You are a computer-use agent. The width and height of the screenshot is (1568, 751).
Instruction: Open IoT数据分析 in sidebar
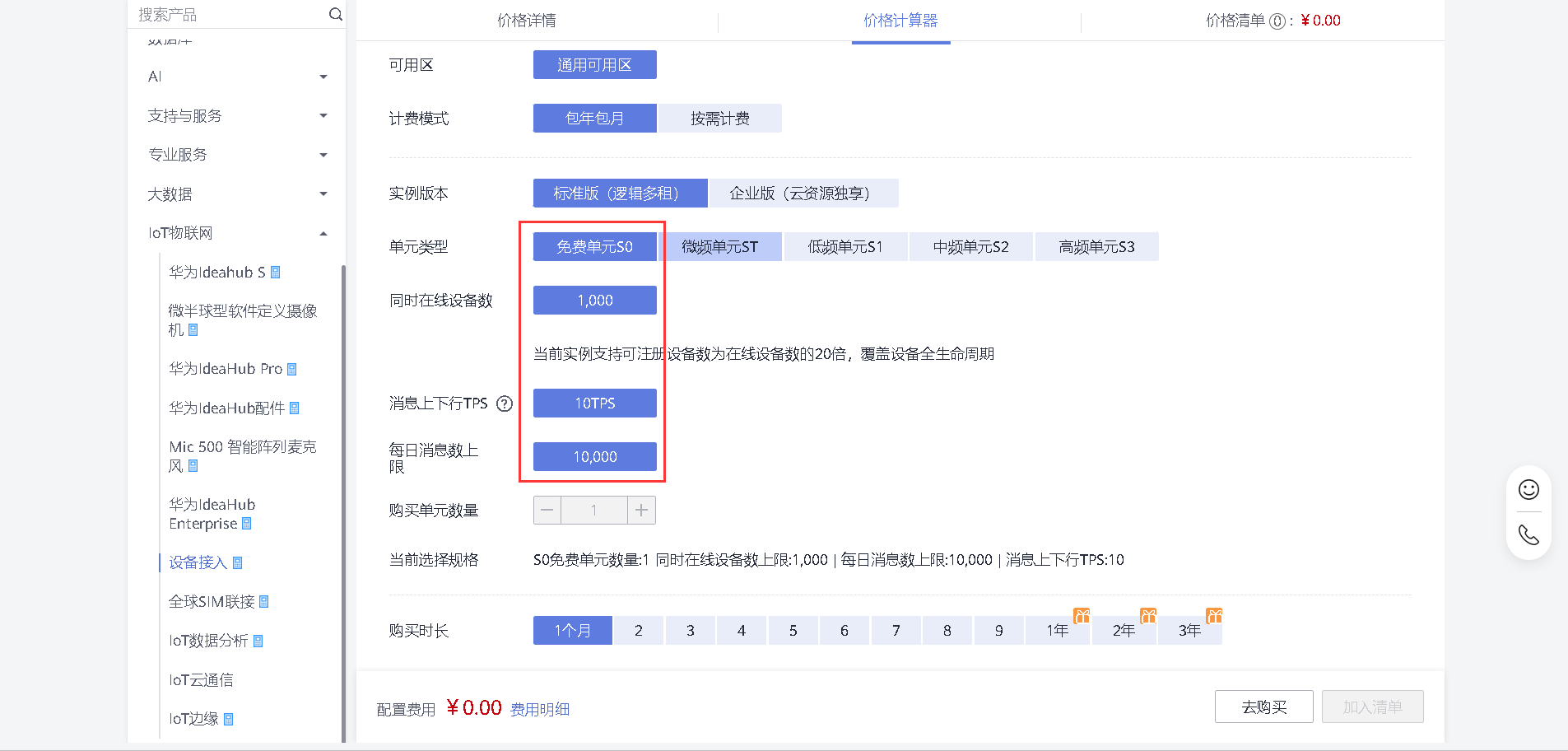coord(208,641)
